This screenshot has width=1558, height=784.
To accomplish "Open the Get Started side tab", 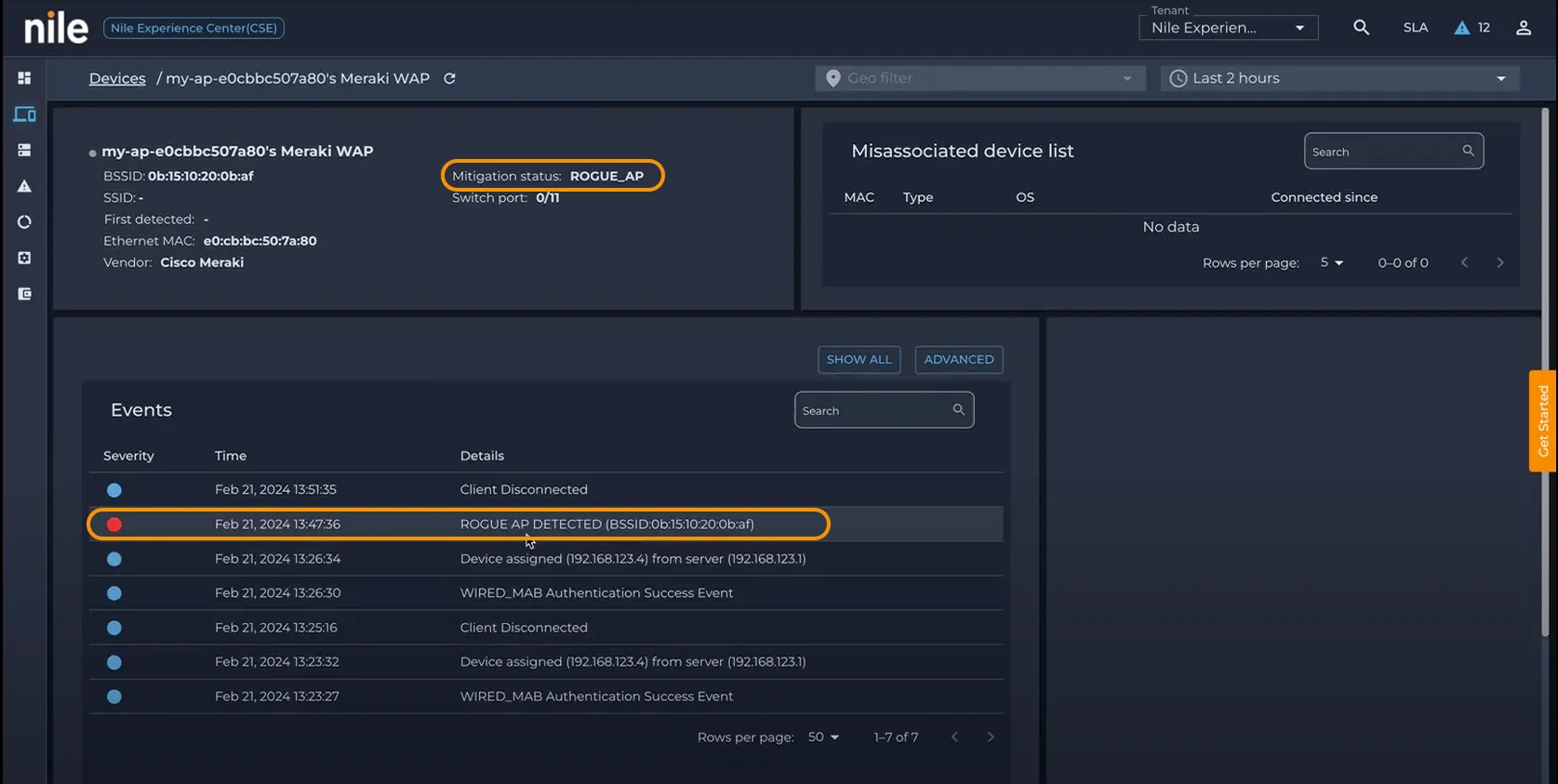I will (1543, 420).
